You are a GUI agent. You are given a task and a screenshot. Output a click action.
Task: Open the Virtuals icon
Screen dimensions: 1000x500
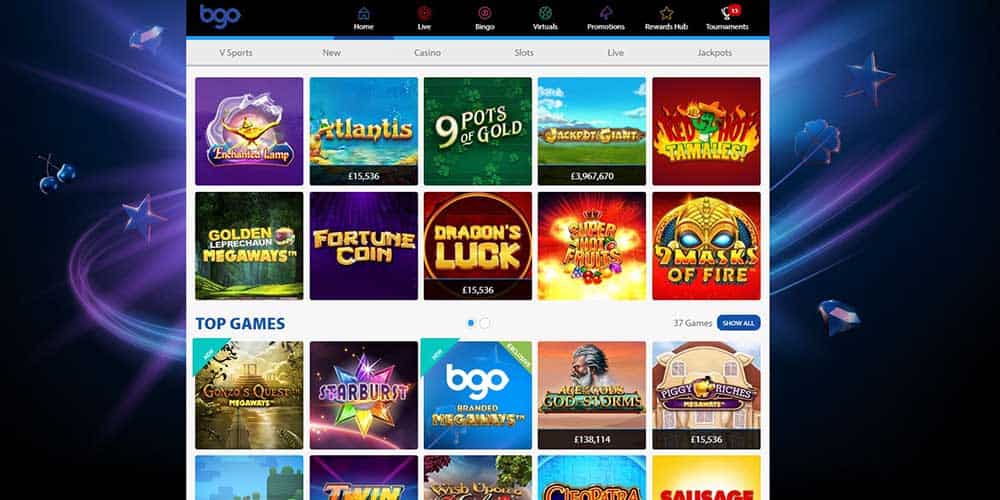(545, 13)
